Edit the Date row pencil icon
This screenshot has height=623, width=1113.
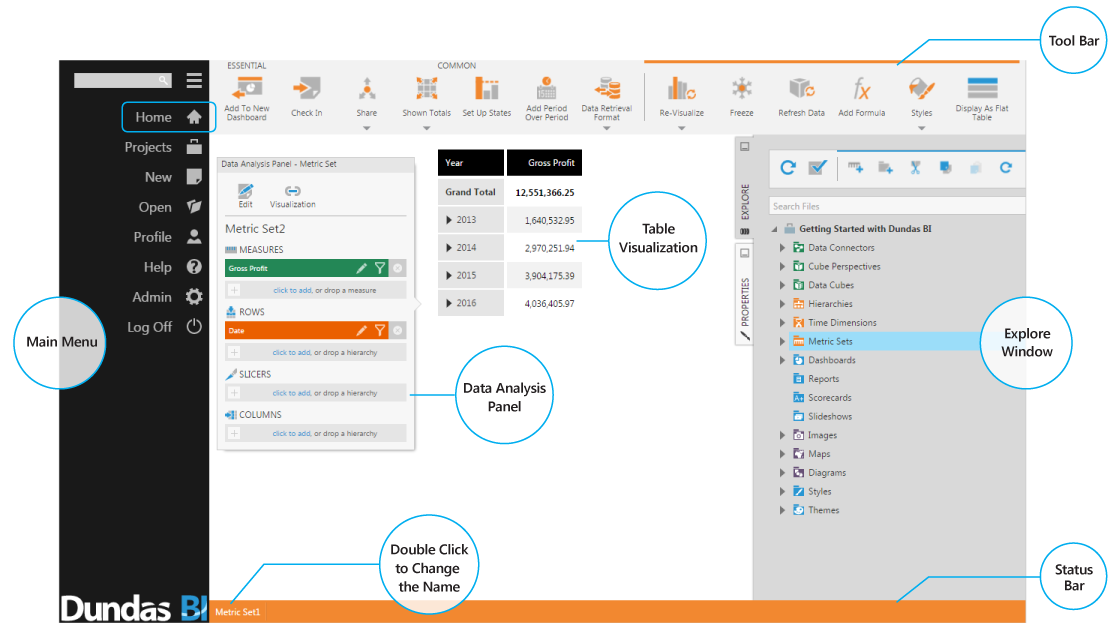(361, 331)
